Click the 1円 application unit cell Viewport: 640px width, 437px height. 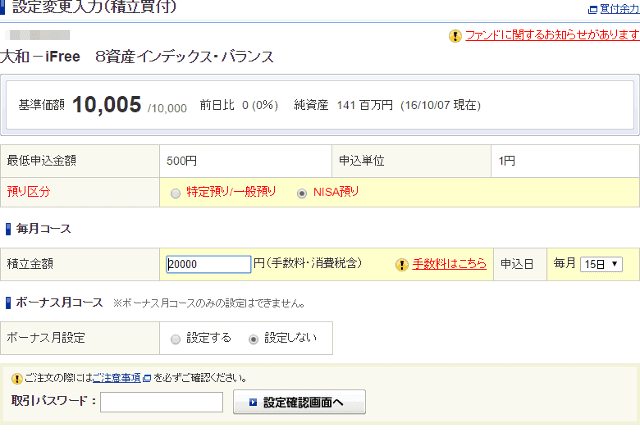(565, 161)
